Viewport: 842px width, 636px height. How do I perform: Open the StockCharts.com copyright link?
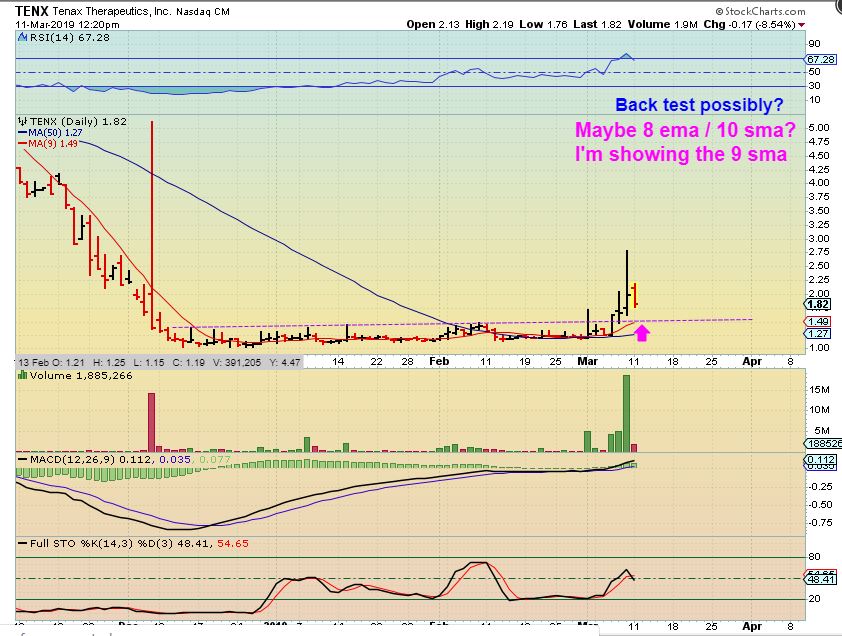(x=760, y=11)
